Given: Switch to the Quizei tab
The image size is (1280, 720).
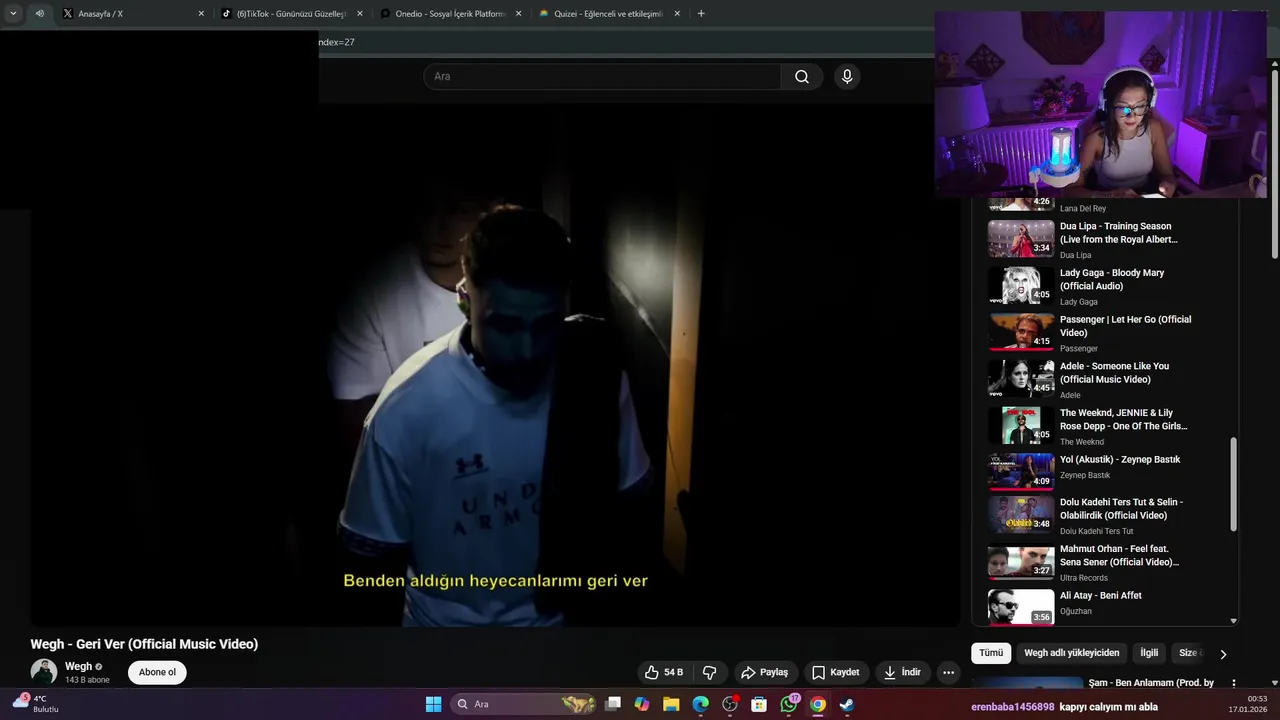Looking at the screenshot, I should click(x=608, y=14).
